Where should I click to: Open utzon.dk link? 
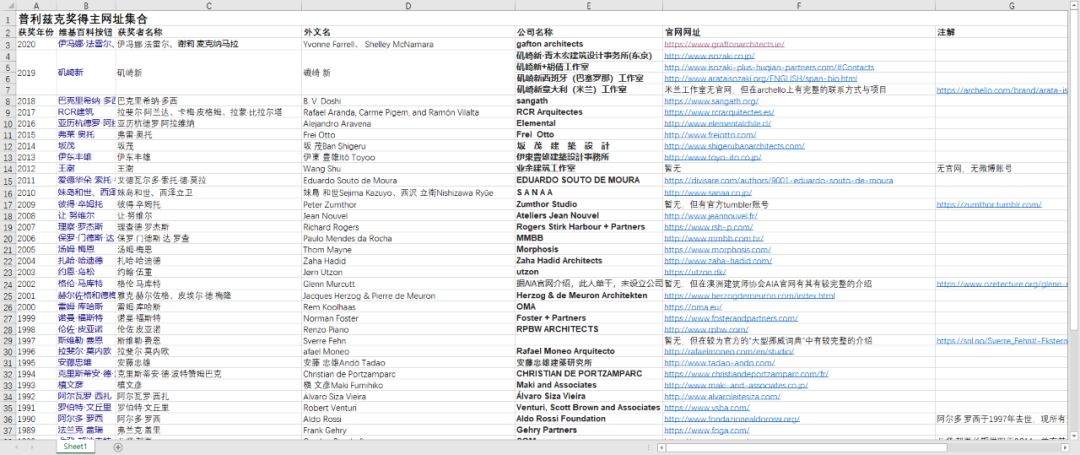tap(694, 273)
